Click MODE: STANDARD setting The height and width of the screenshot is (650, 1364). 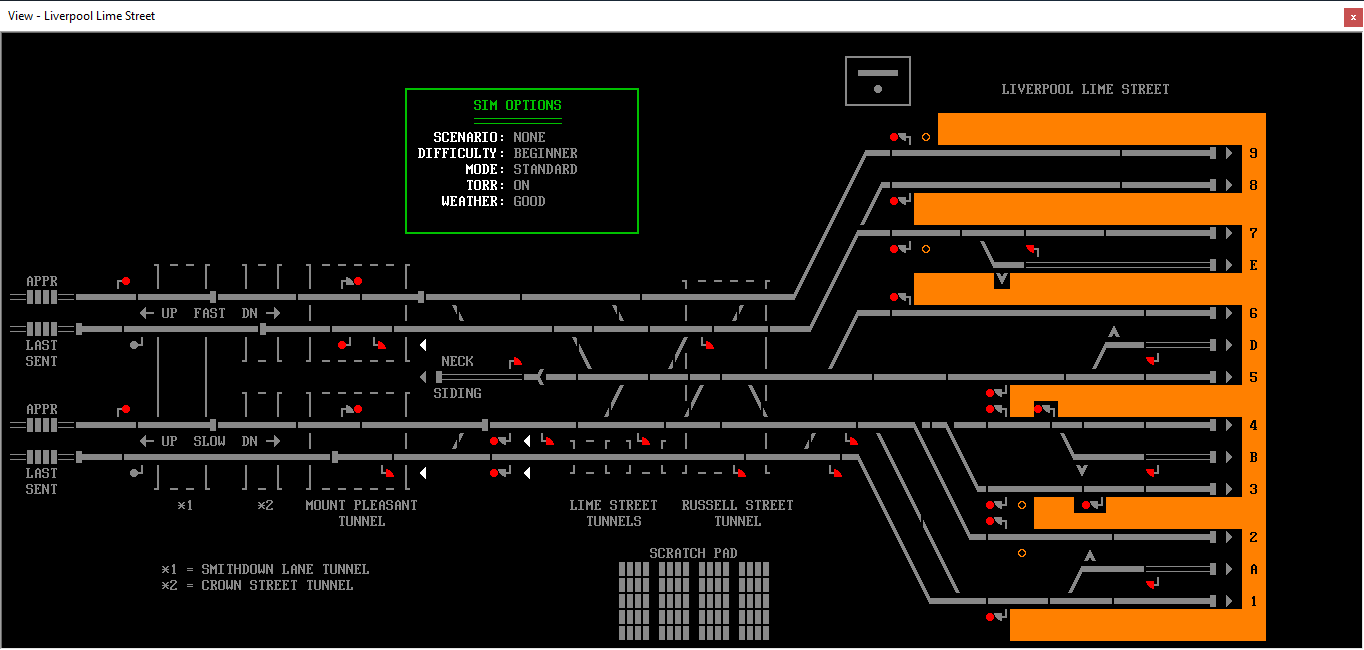(x=521, y=169)
